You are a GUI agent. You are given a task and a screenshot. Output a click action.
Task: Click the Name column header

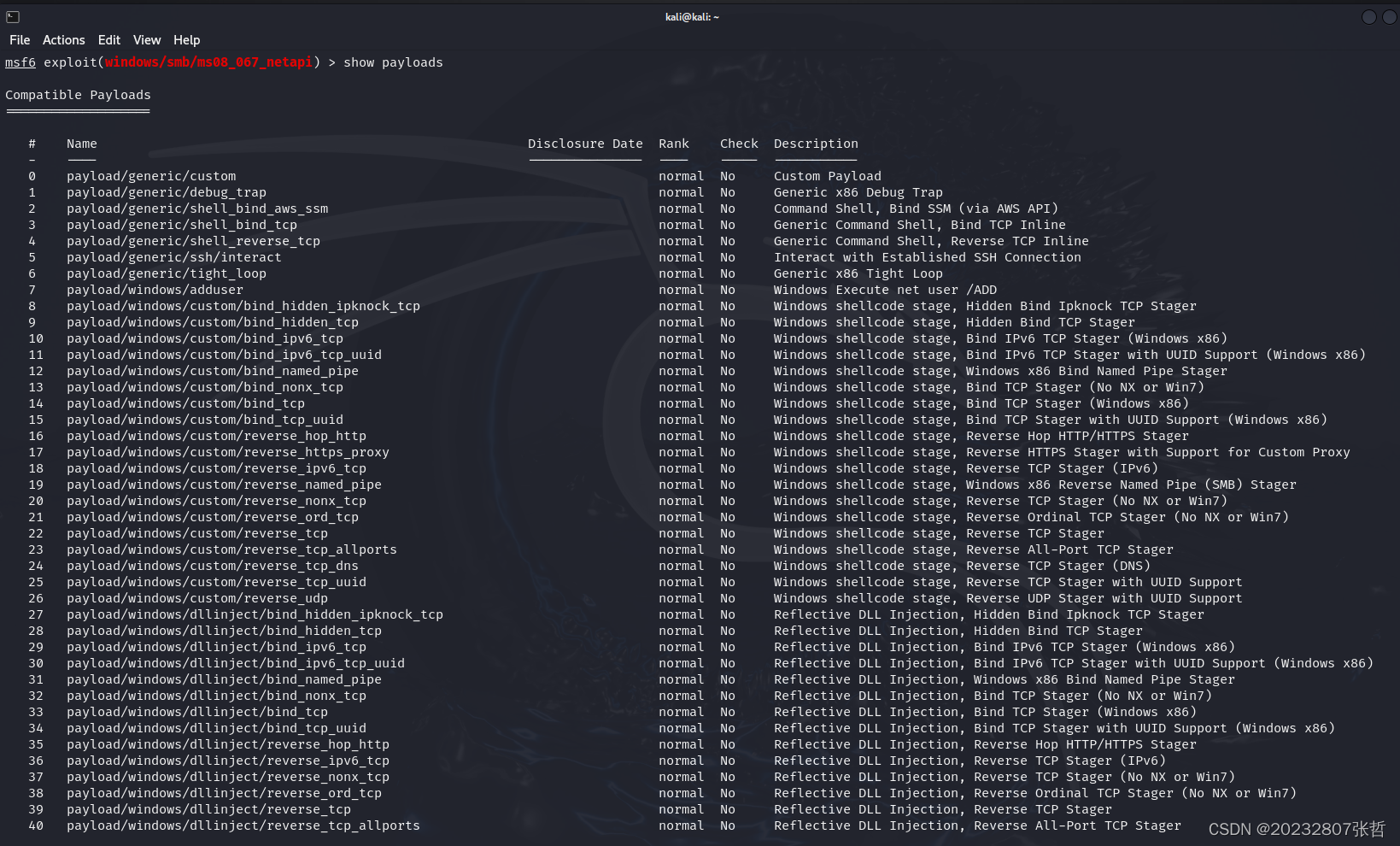(x=82, y=144)
